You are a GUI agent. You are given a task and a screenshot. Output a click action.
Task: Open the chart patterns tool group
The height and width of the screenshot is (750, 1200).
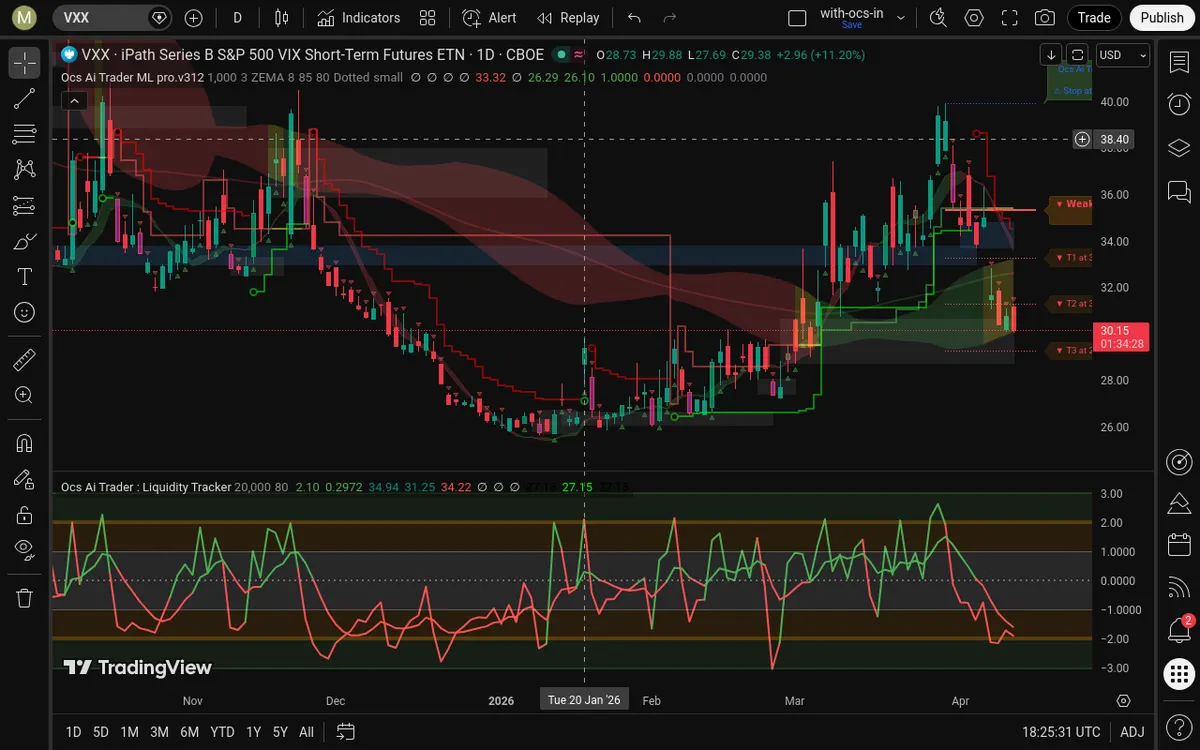(25, 170)
